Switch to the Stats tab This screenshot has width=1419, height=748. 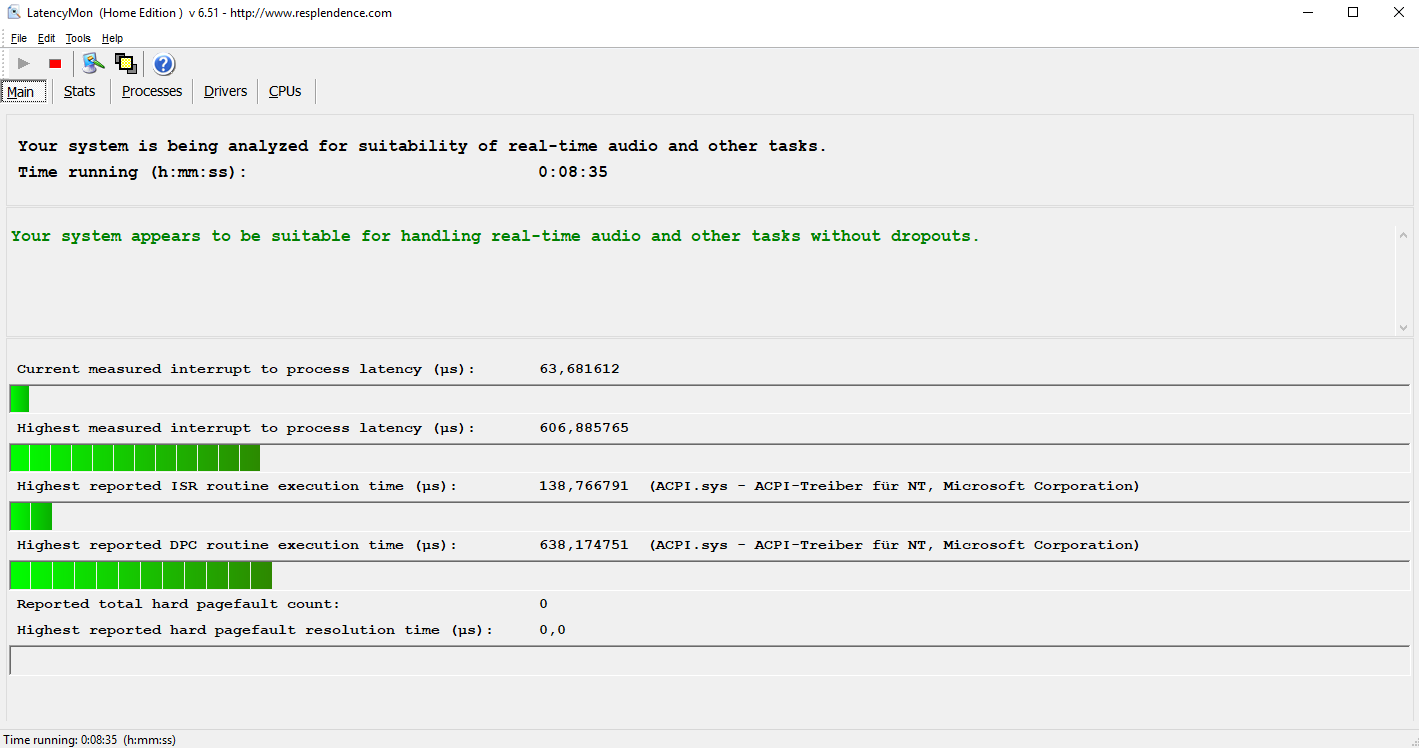80,91
